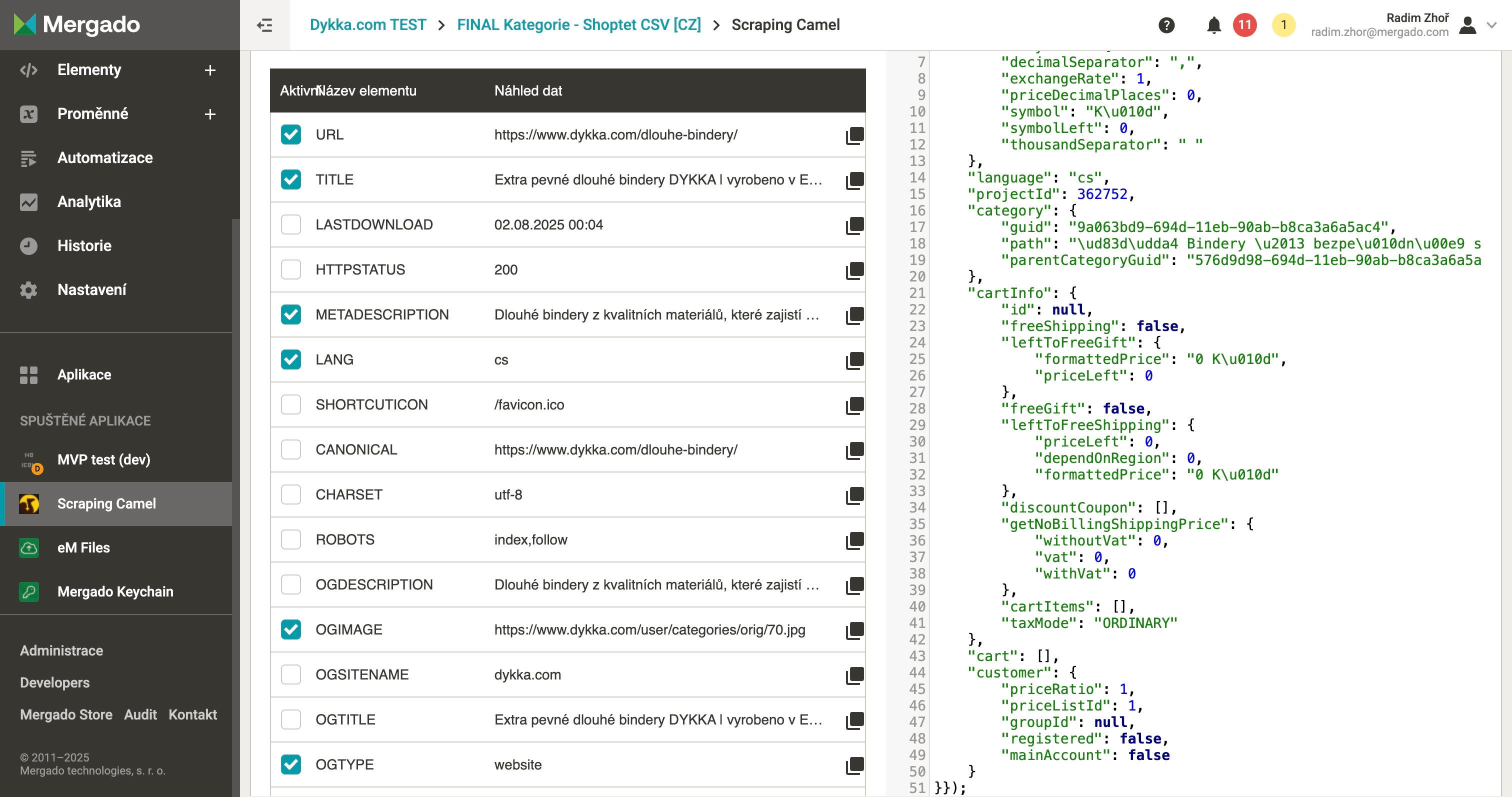This screenshot has height=797, width=1512.
Task: Go to Dykka.com TEST breadcrumb link
Action: (x=367, y=25)
